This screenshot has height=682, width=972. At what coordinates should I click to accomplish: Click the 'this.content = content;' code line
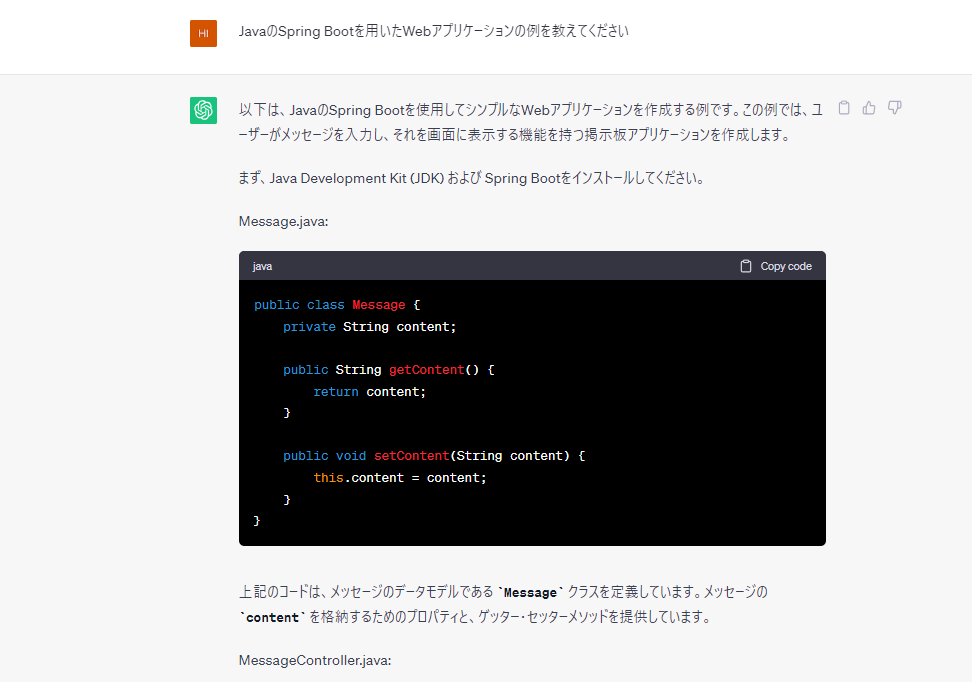(399, 478)
